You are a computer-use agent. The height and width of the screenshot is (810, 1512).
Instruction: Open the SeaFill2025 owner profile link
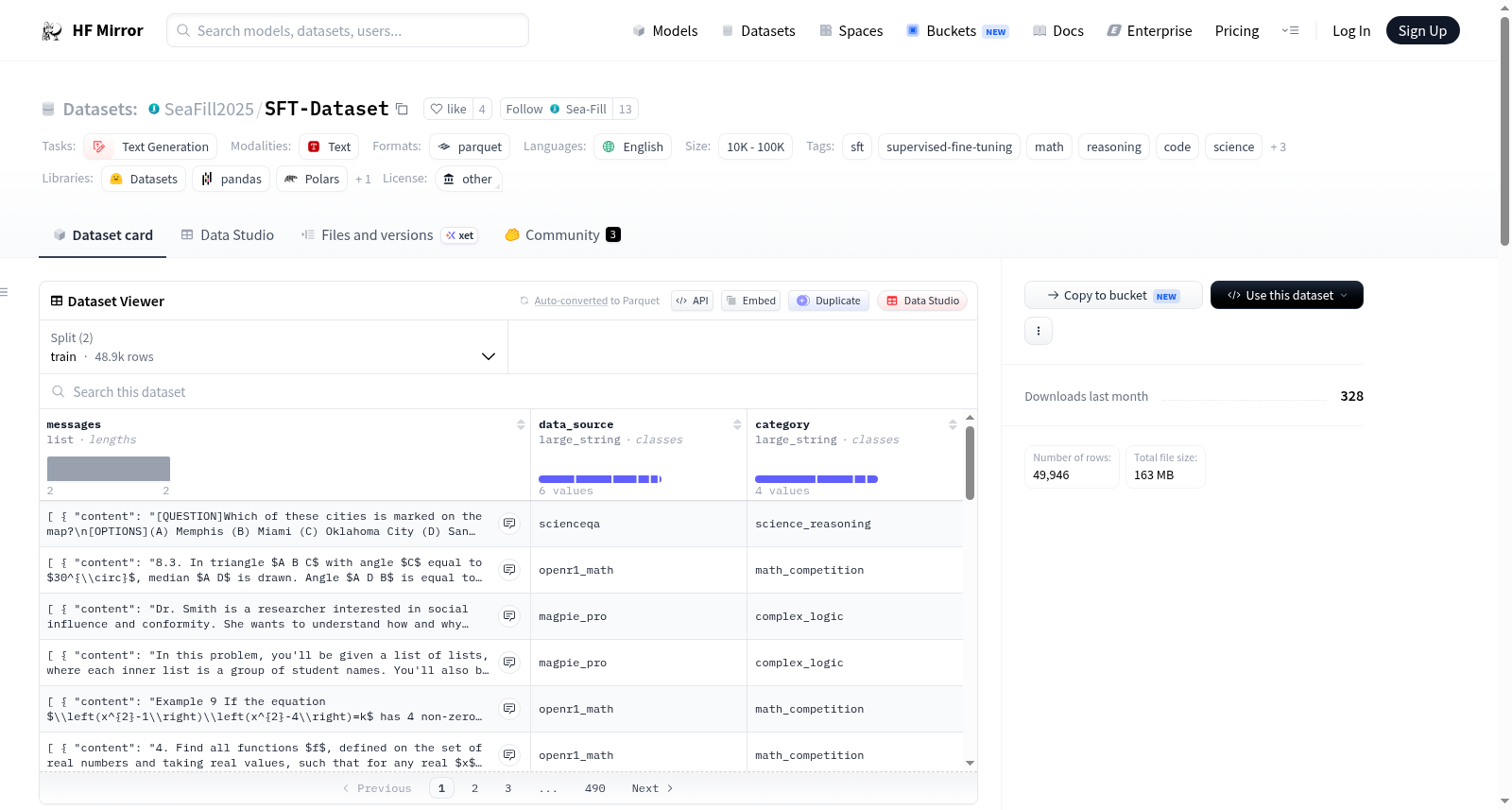[x=209, y=109]
